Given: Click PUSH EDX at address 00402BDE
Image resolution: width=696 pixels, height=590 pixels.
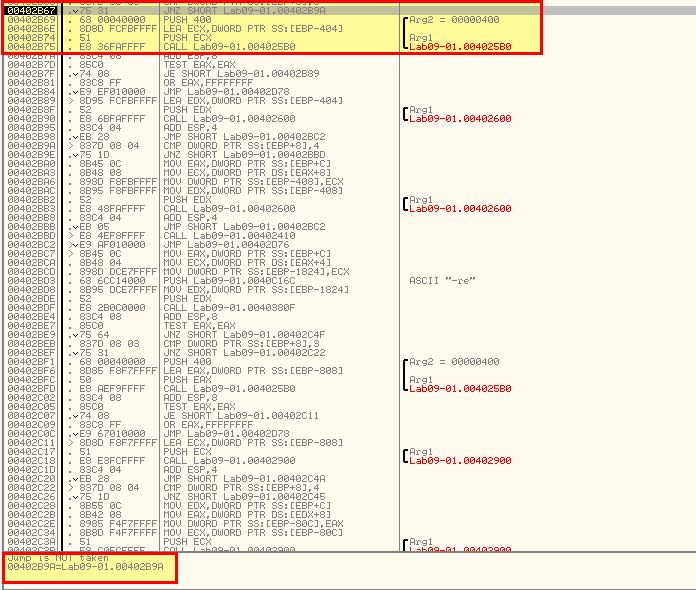Looking at the screenshot, I should (x=187, y=299).
